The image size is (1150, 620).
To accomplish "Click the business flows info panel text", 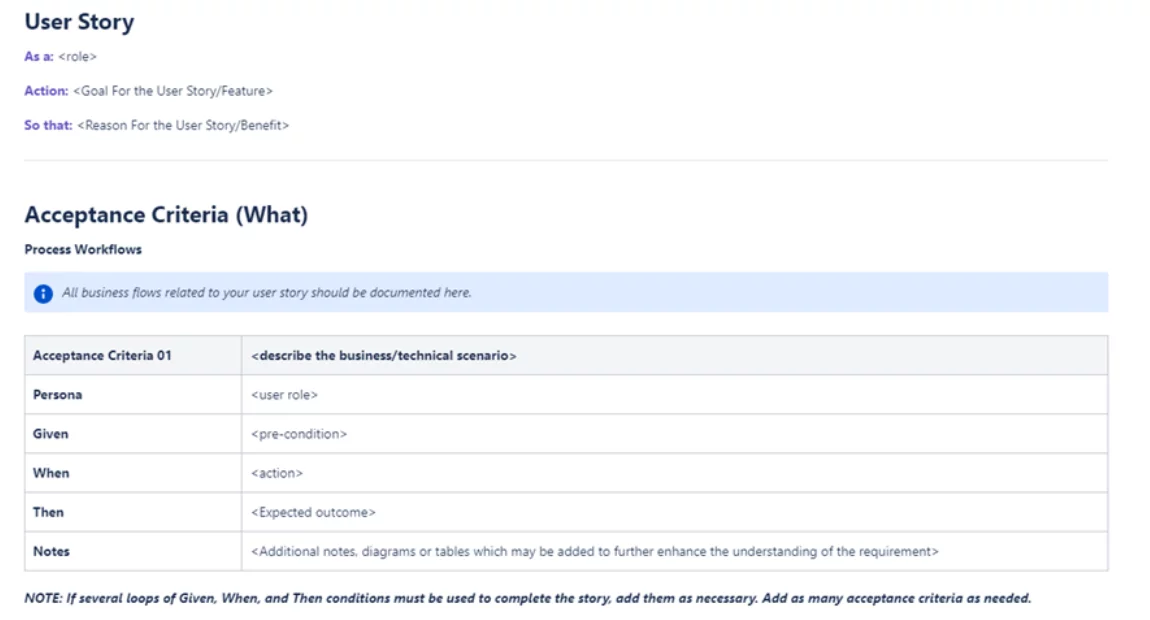I will (x=266, y=293).
